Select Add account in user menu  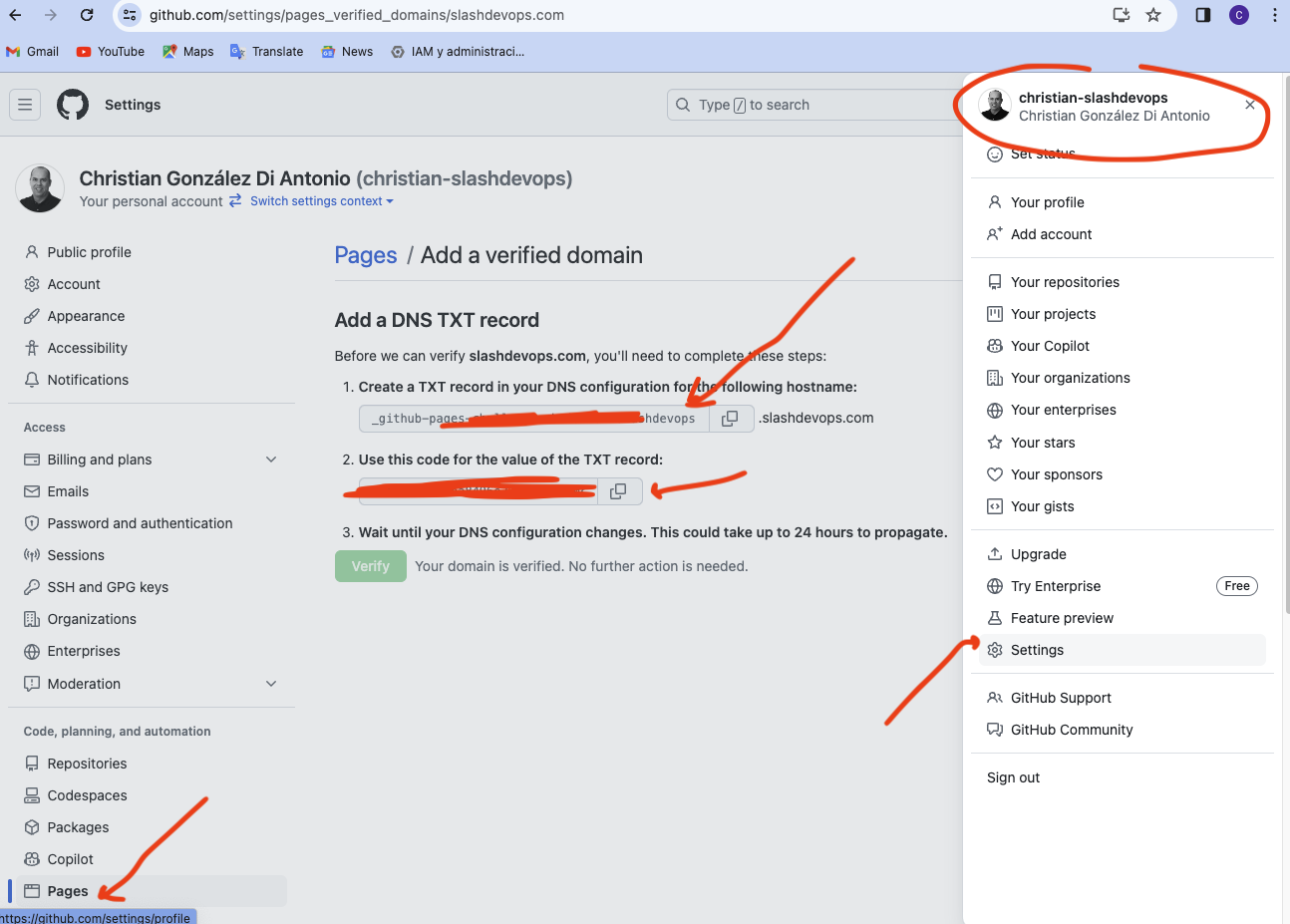point(1123,234)
